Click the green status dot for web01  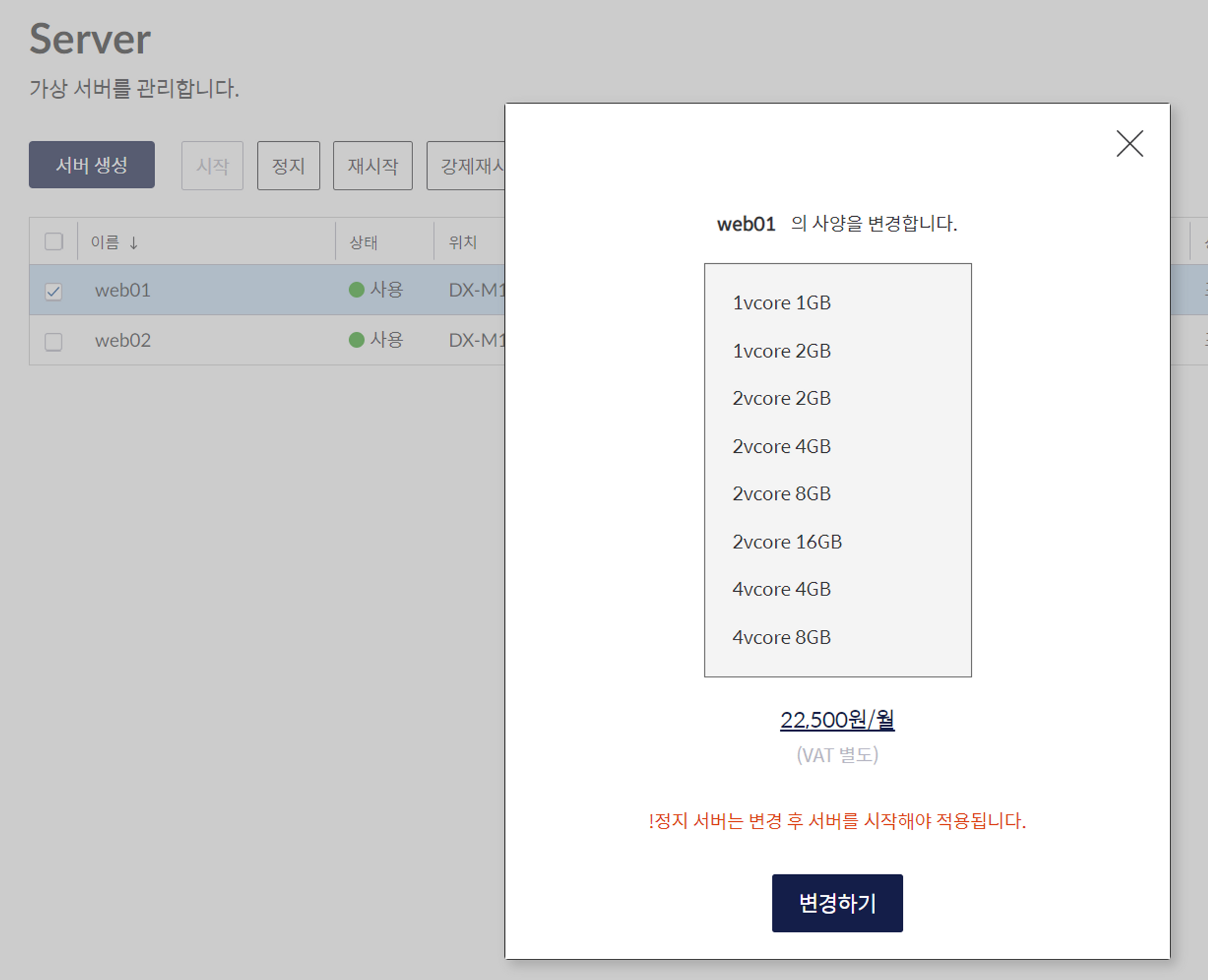(356, 290)
